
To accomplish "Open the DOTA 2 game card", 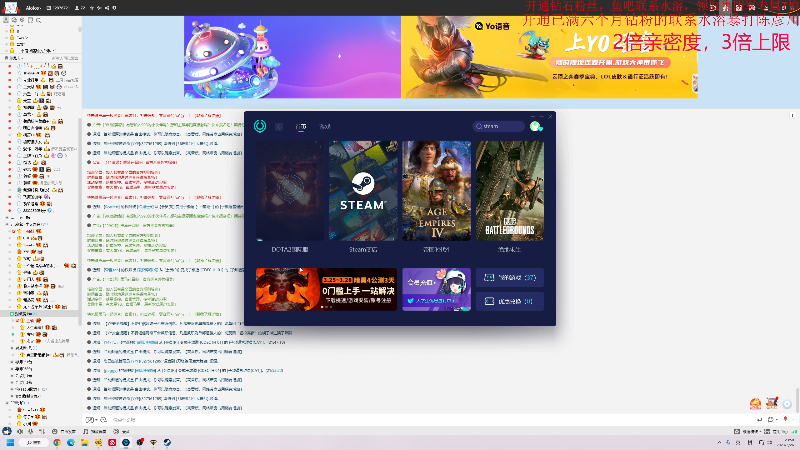I will 290,190.
